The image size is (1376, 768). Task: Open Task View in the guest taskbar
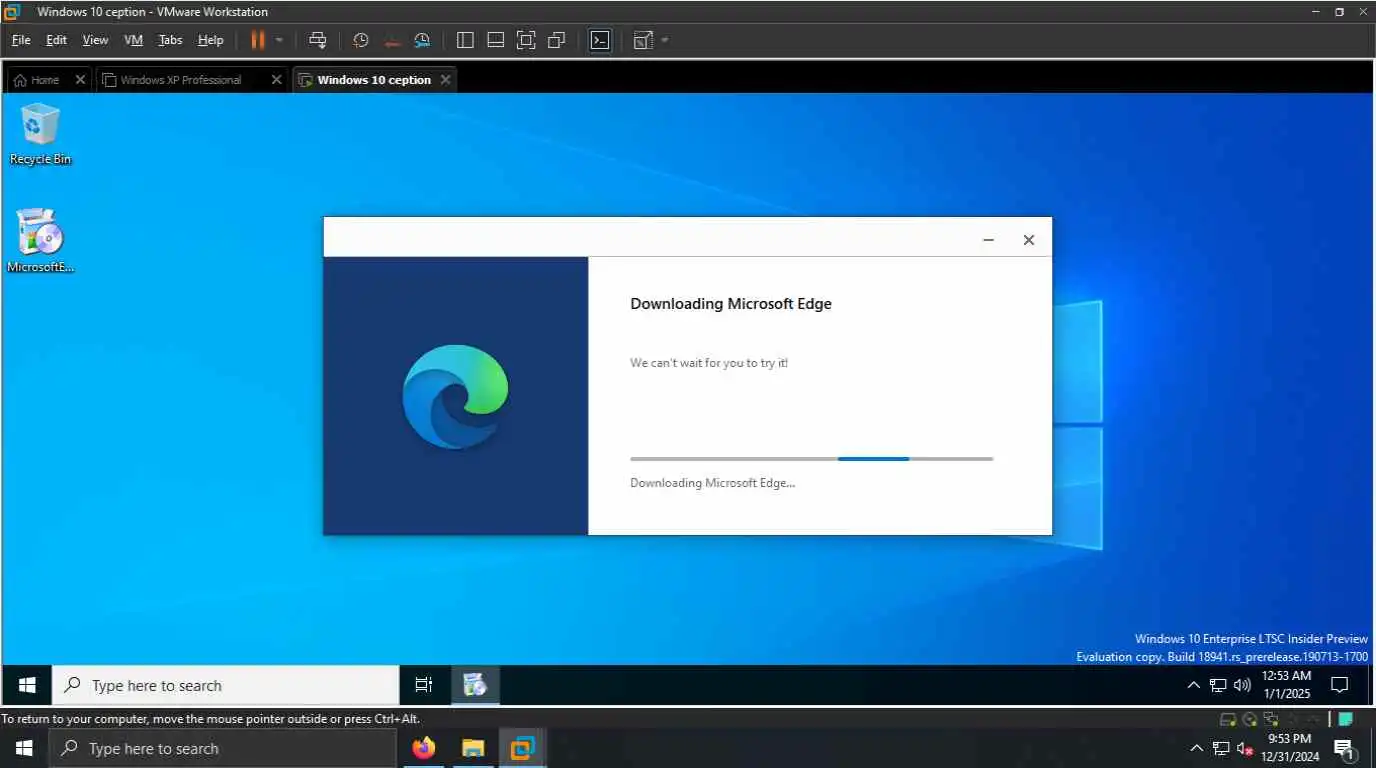[x=424, y=685]
